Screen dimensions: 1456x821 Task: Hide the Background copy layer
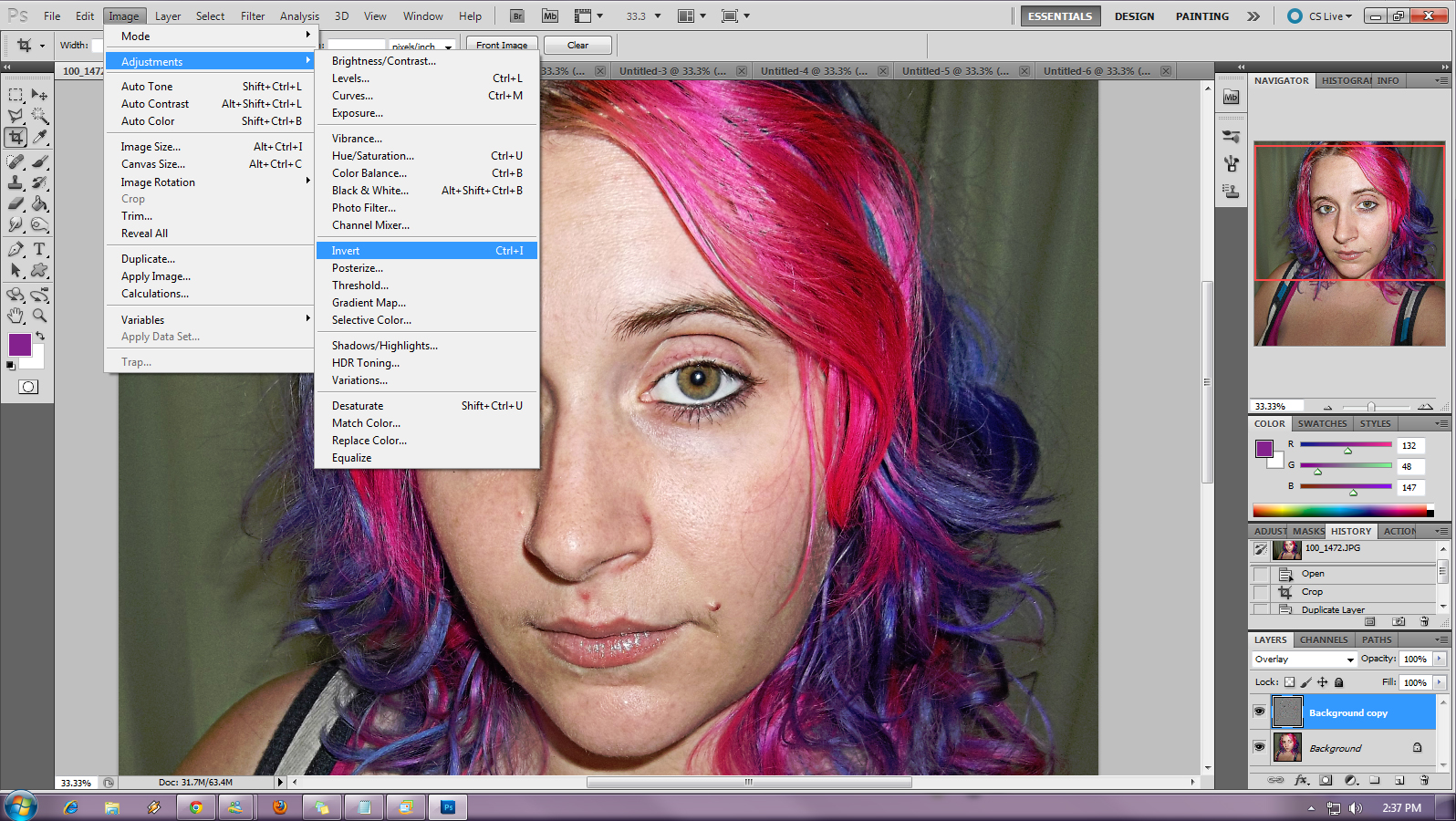[x=1259, y=712]
